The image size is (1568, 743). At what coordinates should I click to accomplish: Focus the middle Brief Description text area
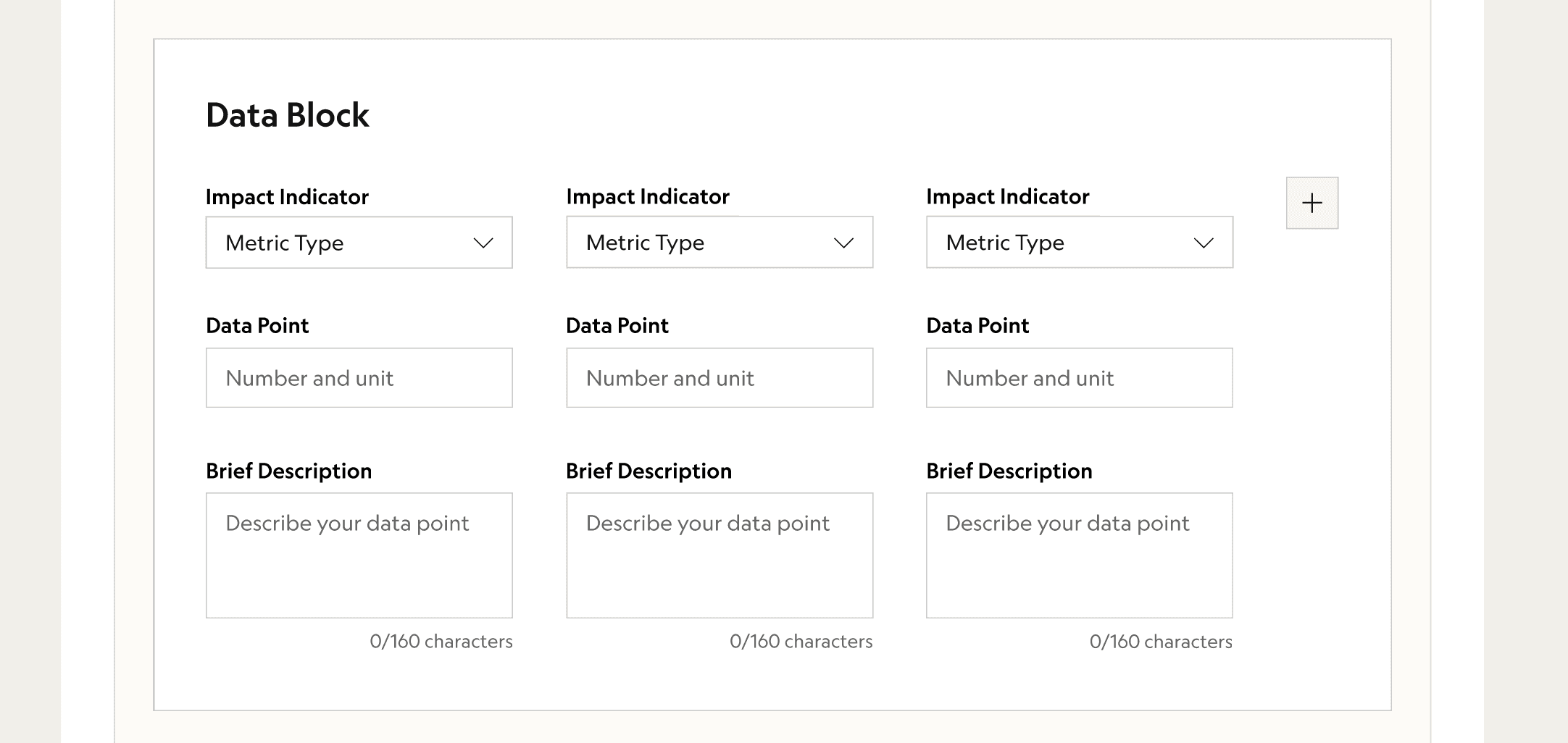point(719,555)
